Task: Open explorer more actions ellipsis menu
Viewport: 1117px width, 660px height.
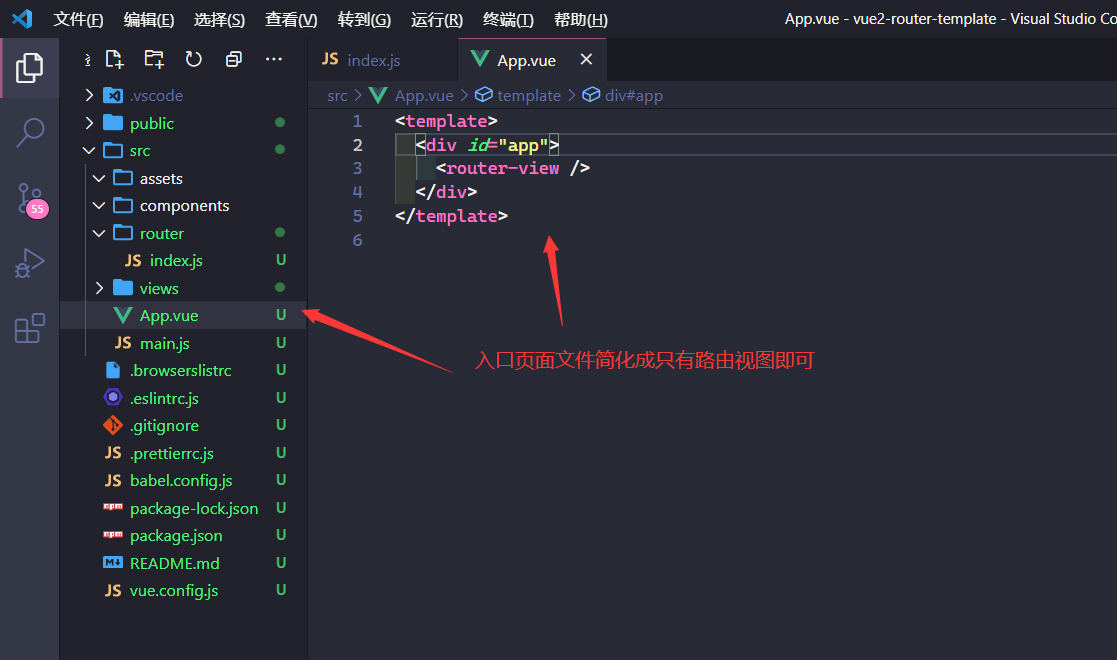Action: pos(274,59)
